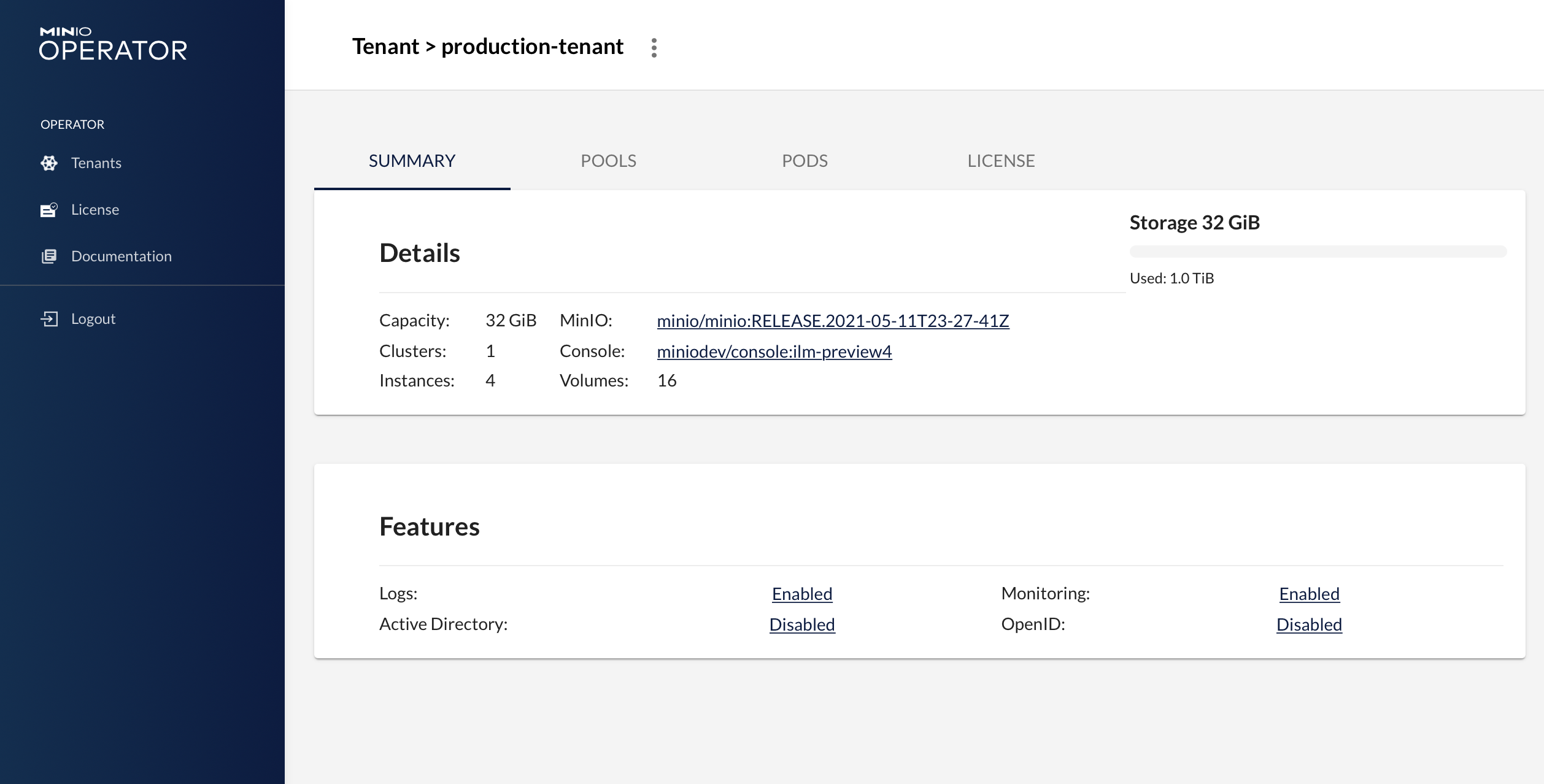Click the MinIO Operator logo
Image resolution: width=1544 pixels, height=784 pixels.
113,44
